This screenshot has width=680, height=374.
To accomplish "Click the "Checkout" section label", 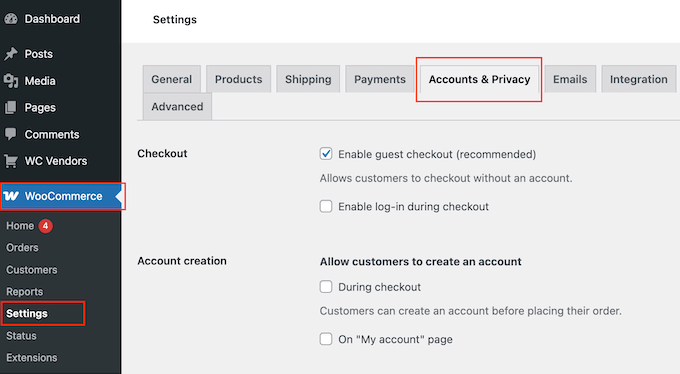I will pyautogui.click(x=162, y=154).
